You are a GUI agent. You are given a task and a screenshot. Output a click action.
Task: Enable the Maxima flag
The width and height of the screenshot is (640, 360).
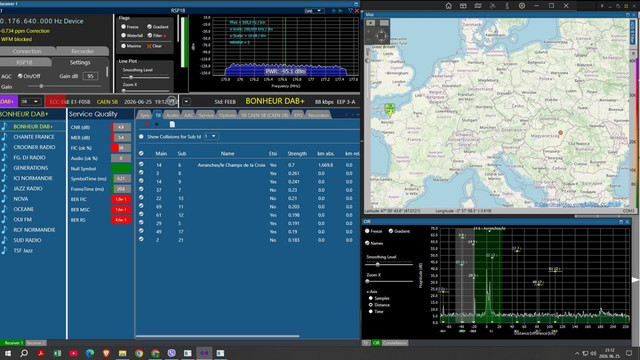(123, 46)
